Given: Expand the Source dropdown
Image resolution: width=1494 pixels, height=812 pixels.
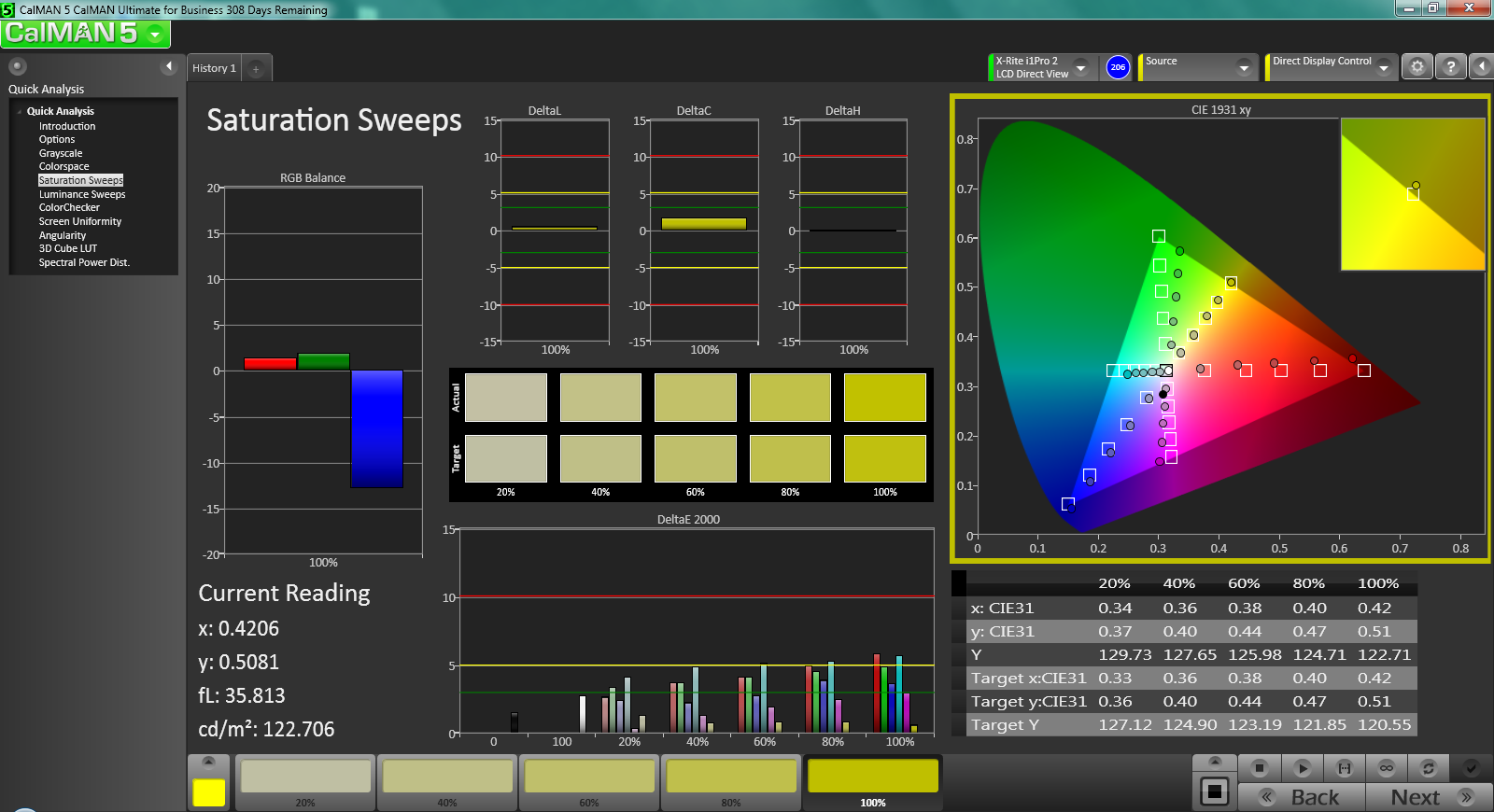Looking at the screenshot, I should tap(1244, 67).
